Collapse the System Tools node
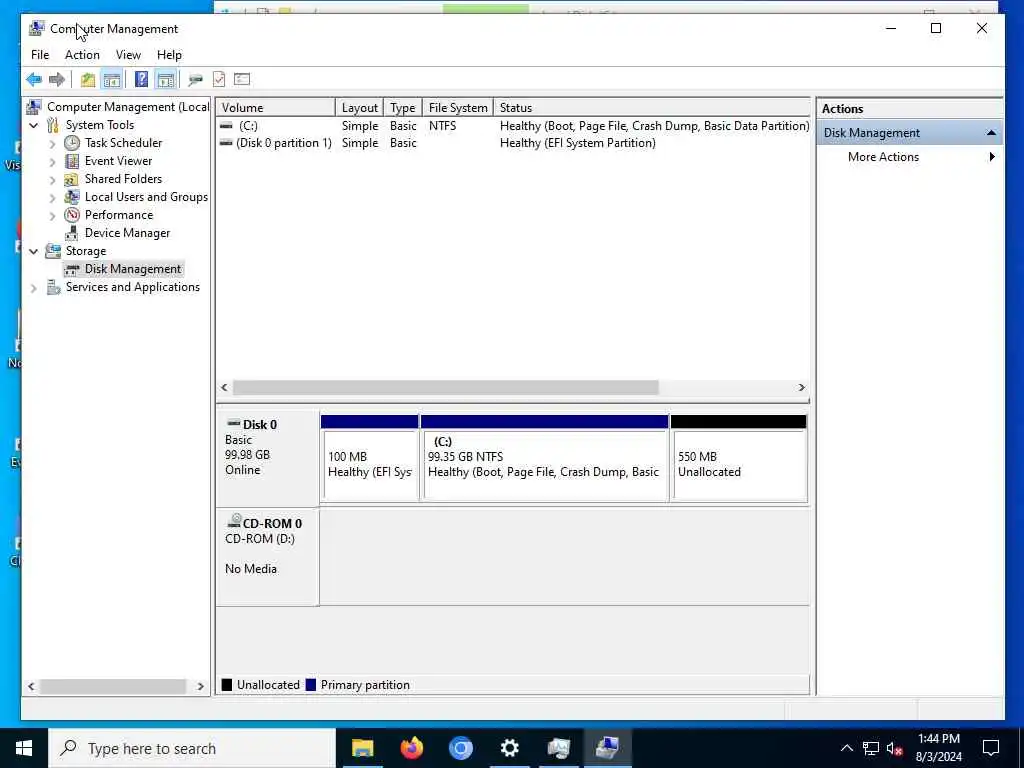Screen dimensions: 1024x768 pos(34,125)
